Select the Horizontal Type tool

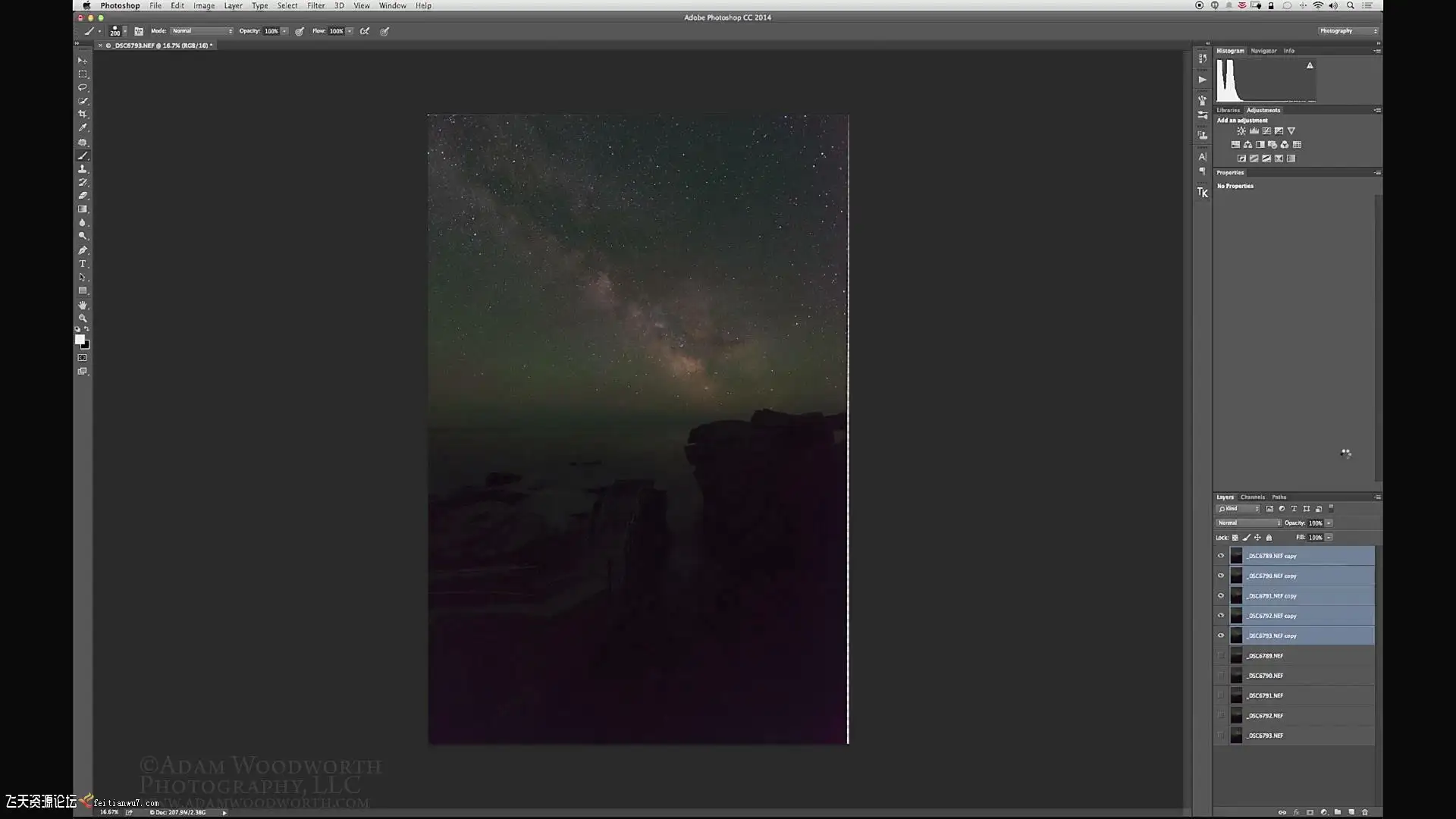click(83, 264)
